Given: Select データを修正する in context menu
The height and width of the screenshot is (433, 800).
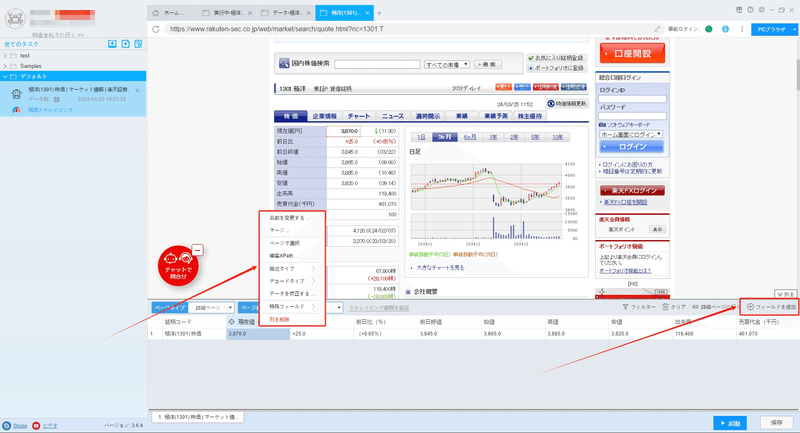Looking at the screenshot, I should (x=292, y=294).
